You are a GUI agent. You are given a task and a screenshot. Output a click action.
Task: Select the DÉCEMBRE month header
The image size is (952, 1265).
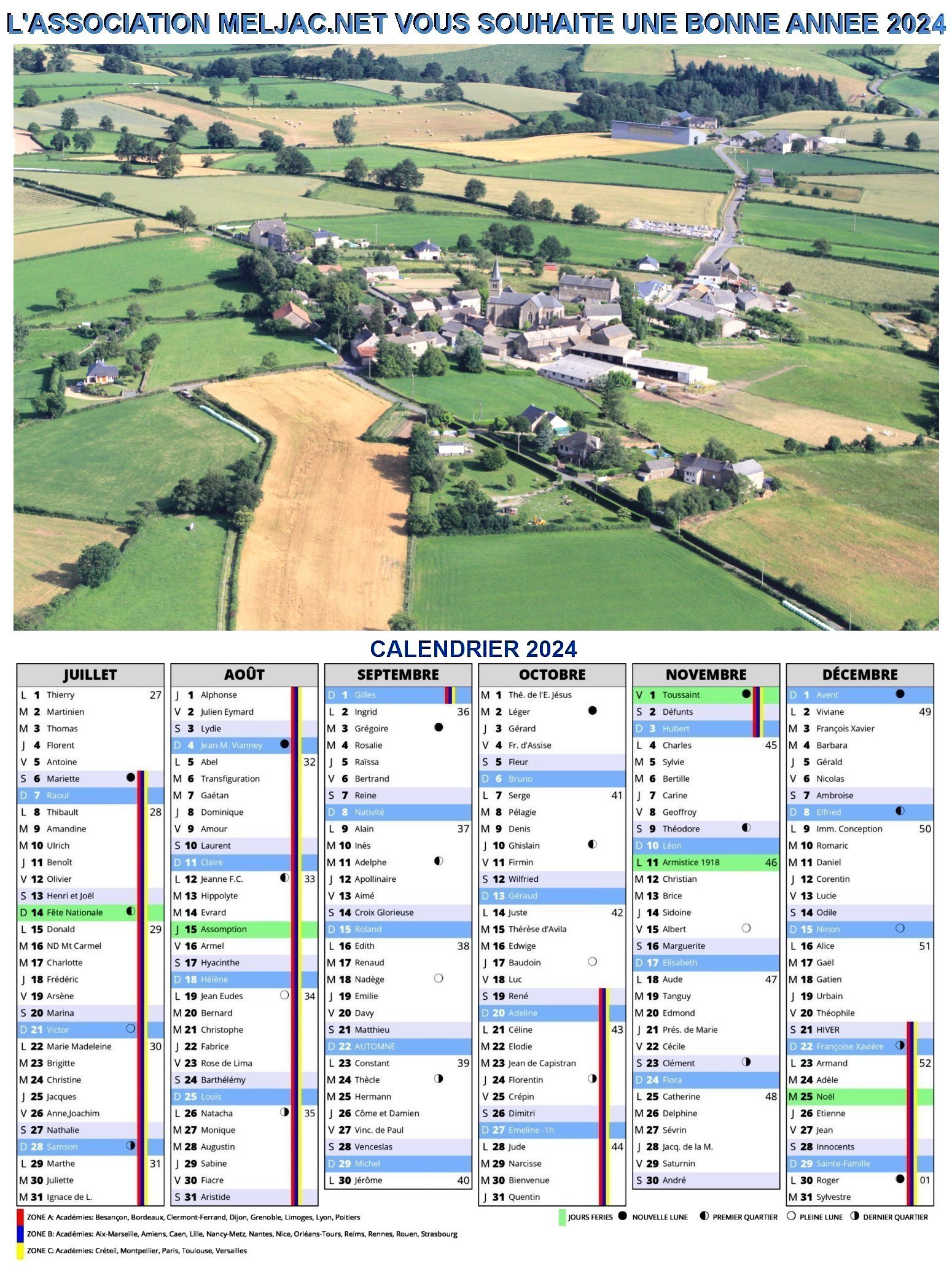[x=859, y=675]
